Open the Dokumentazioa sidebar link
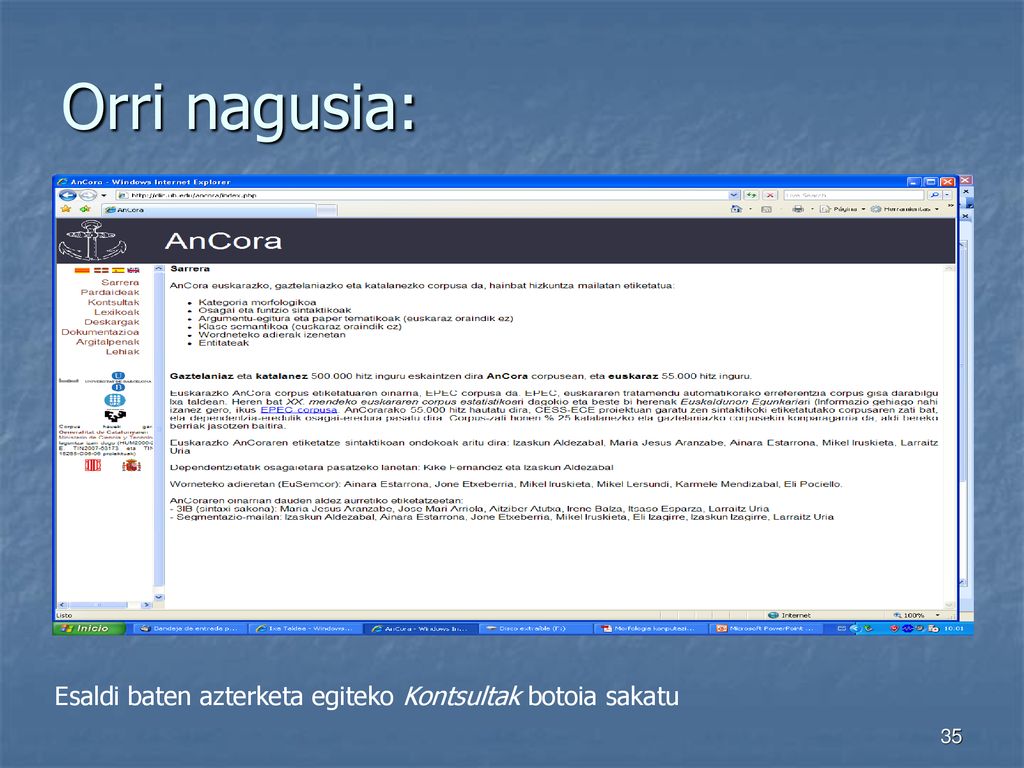This screenshot has width=1024, height=768. tap(100, 332)
